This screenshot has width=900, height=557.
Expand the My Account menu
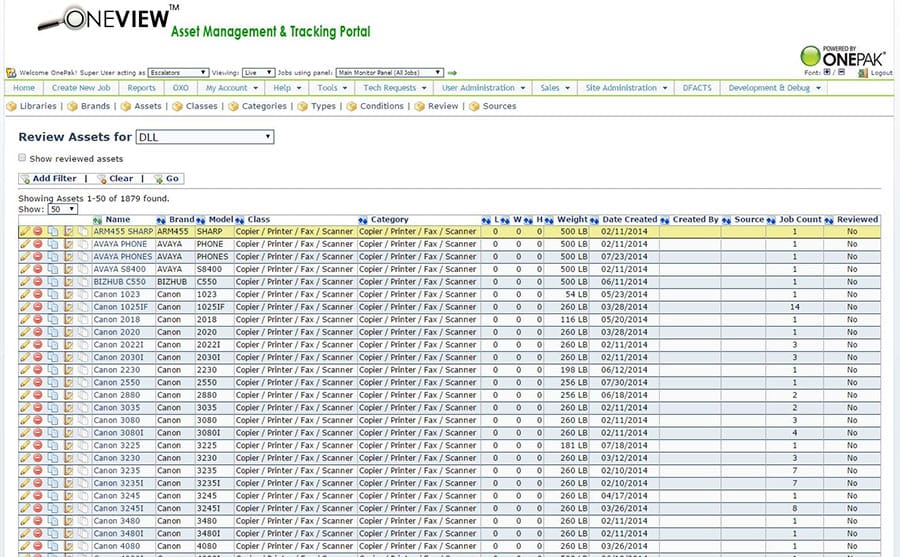pos(232,88)
